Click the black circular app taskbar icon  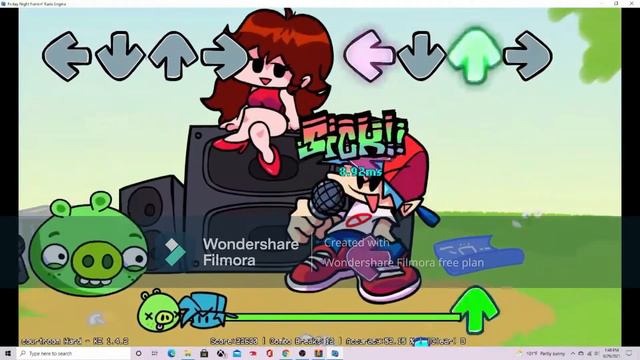[x=302, y=353]
